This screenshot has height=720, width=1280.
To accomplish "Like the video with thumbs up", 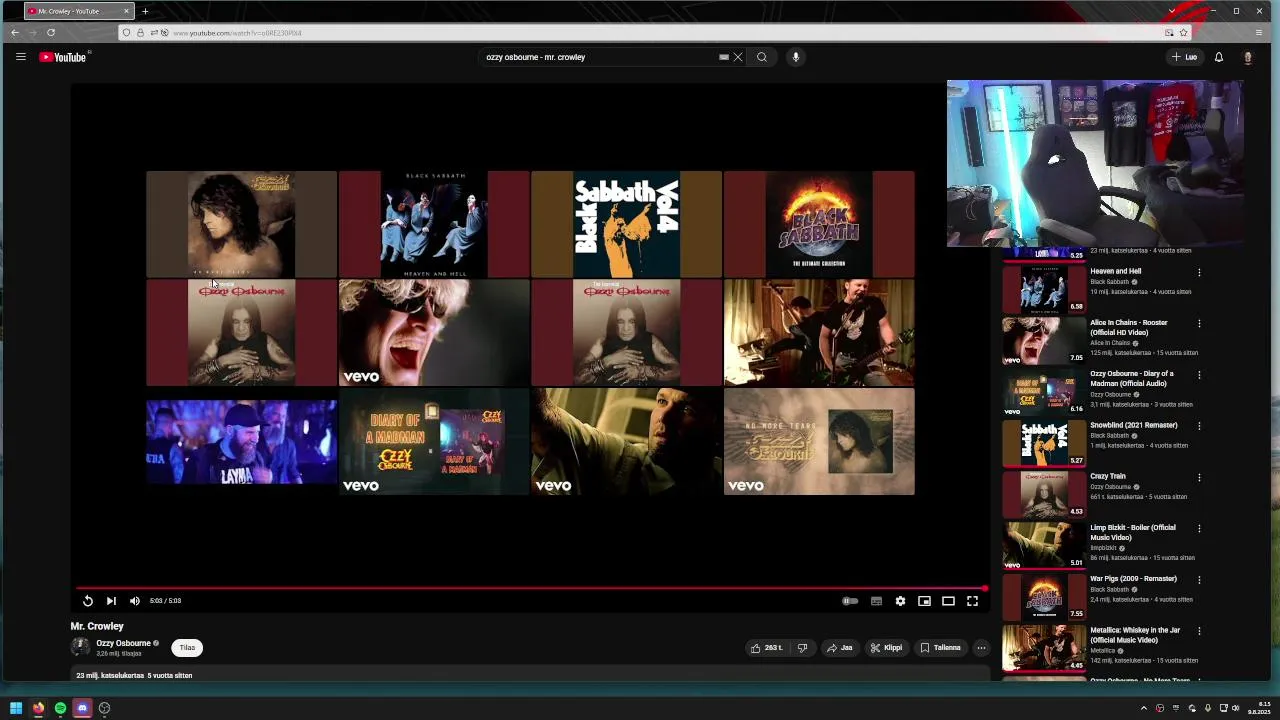I will coord(767,648).
